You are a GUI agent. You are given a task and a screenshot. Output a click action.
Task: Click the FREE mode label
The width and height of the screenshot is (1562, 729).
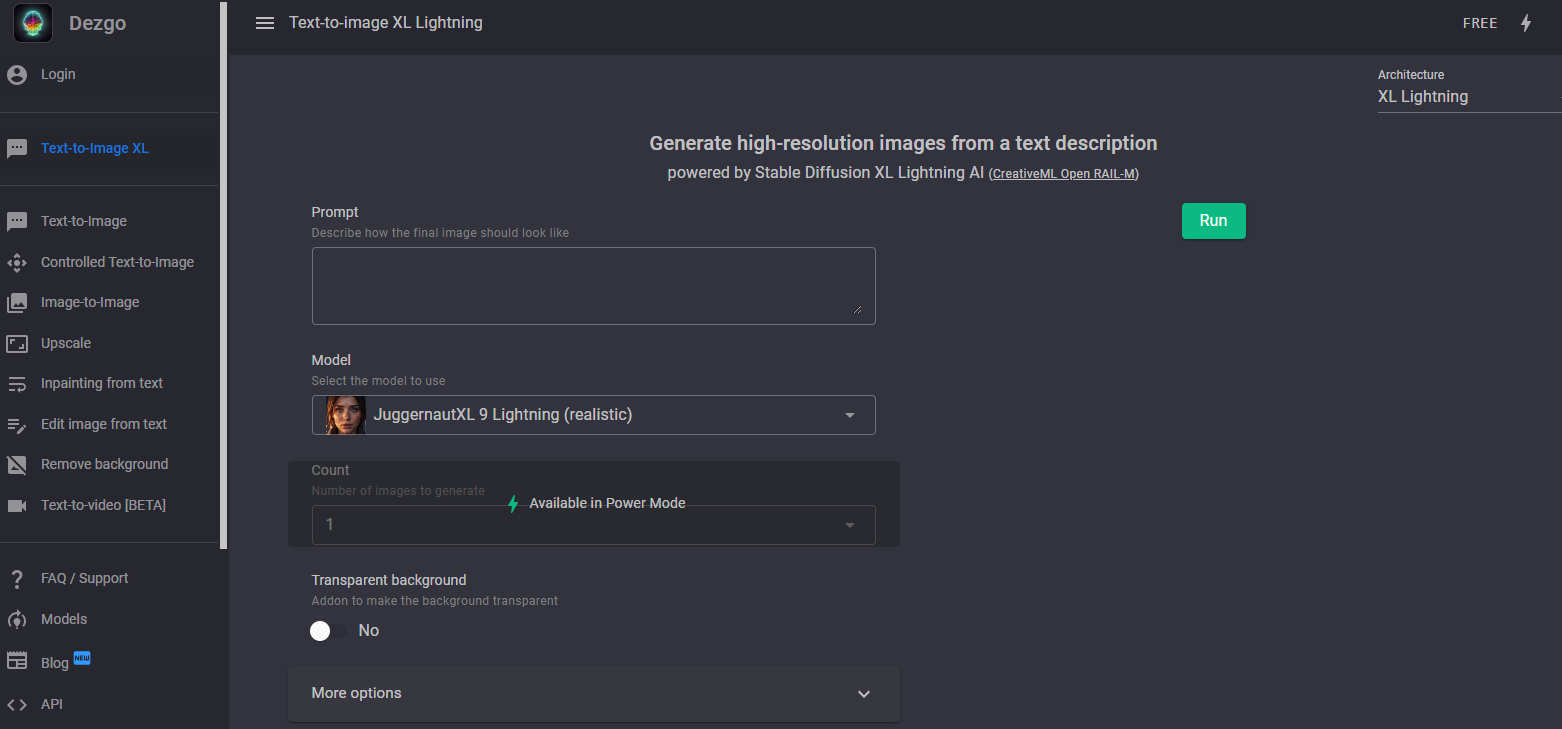point(1480,23)
